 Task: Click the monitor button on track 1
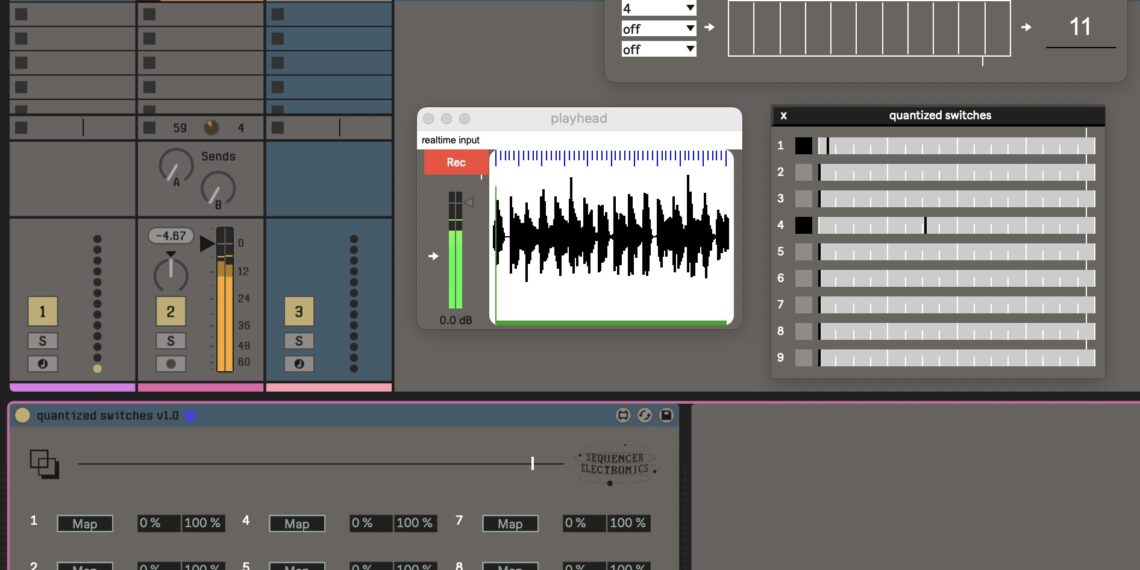(x=42, y=364)
